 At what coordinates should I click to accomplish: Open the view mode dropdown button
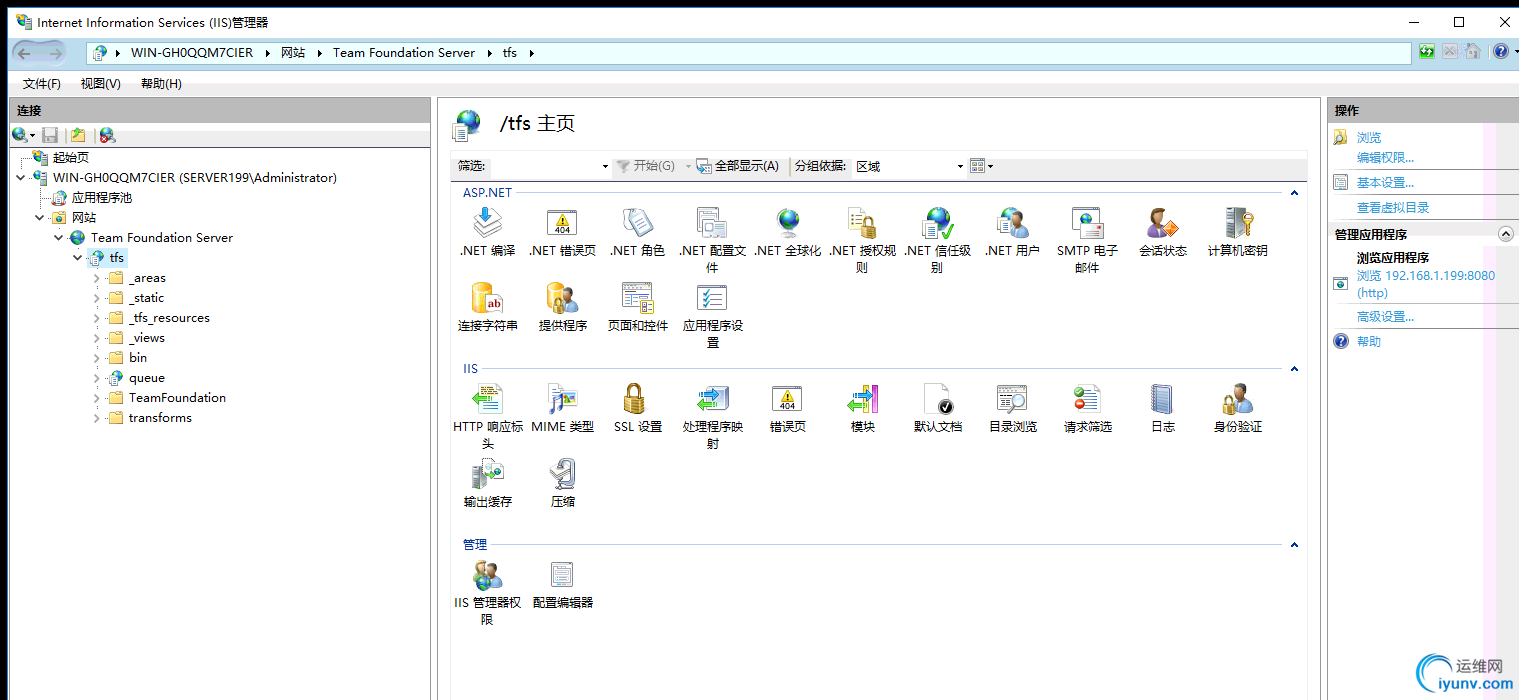pyautogui.click(x=981, y=166)
